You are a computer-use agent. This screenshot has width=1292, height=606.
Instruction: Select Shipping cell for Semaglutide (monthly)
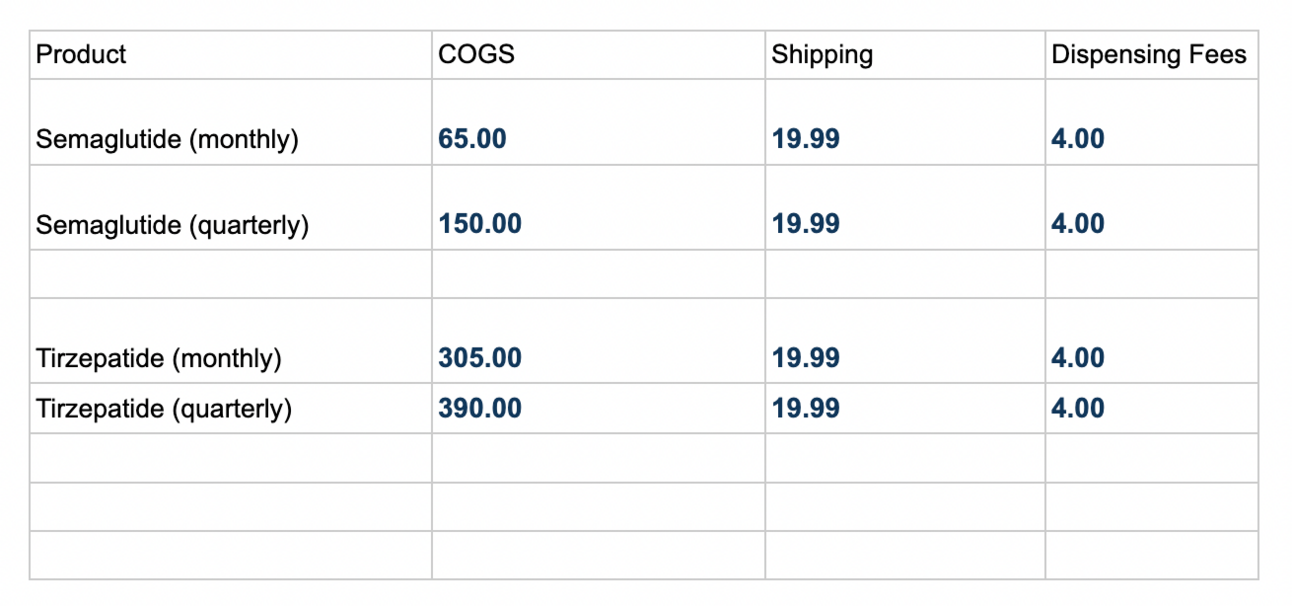(806, 139)
